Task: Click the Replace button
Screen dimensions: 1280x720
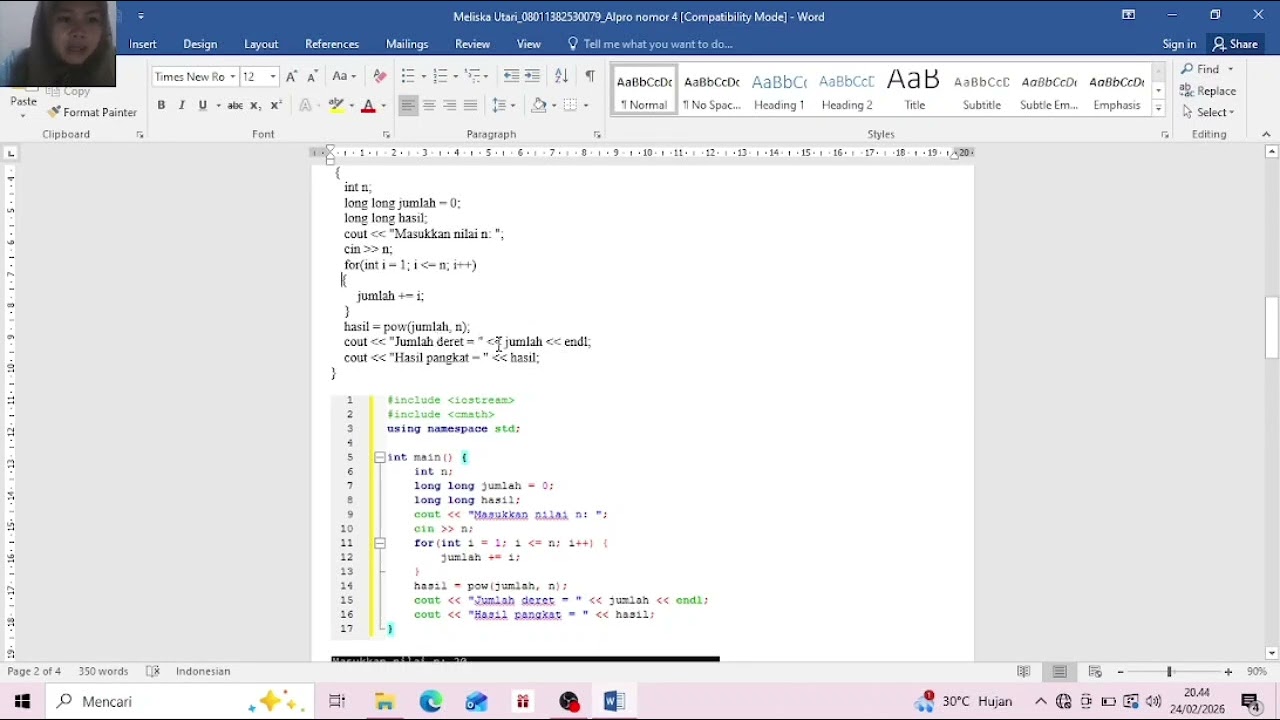Action: coord(1209,91)
